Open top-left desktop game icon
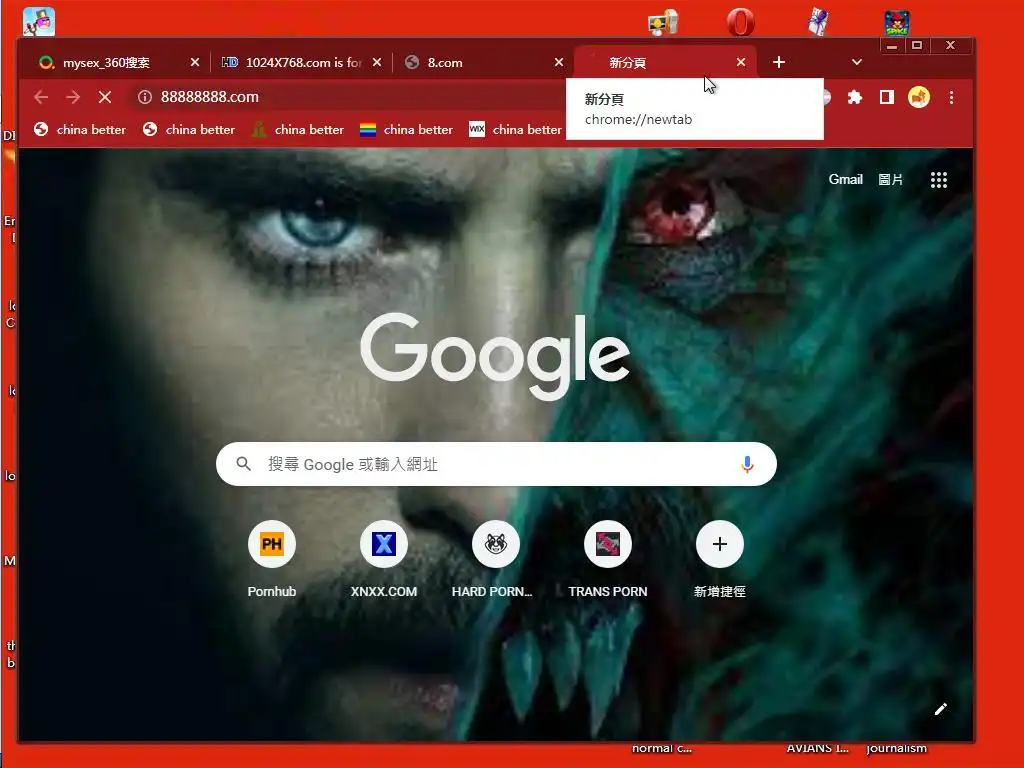1024x768 pixels. tap(39, 22)
